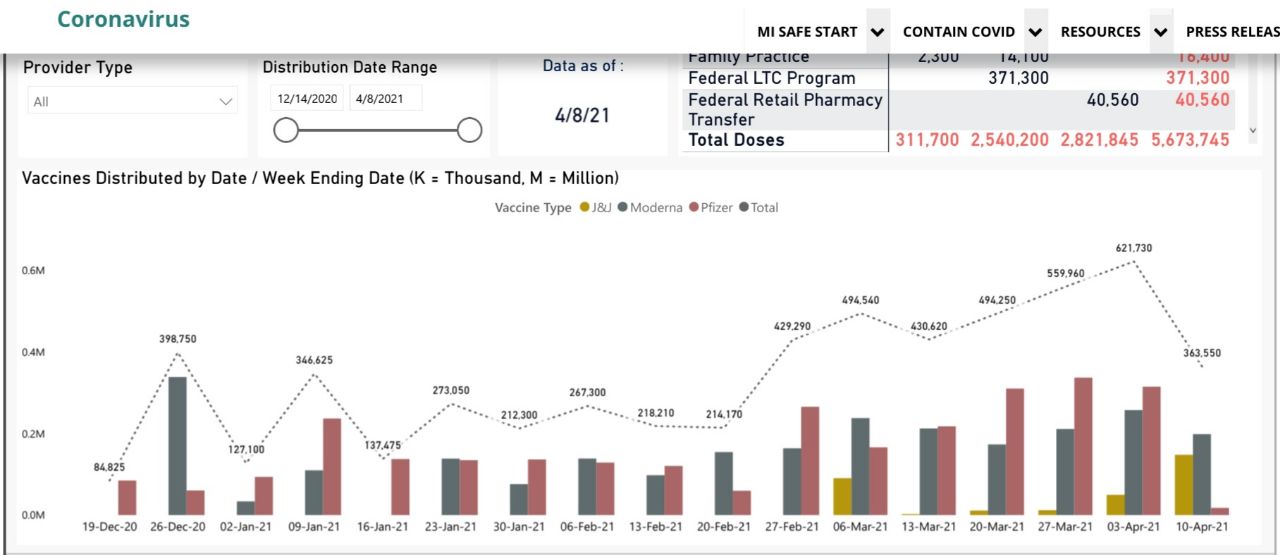Select the 26-Dec-20 Moderna bar
Viewport: 1280px width, 555px height.
click(x=177, y=446)
